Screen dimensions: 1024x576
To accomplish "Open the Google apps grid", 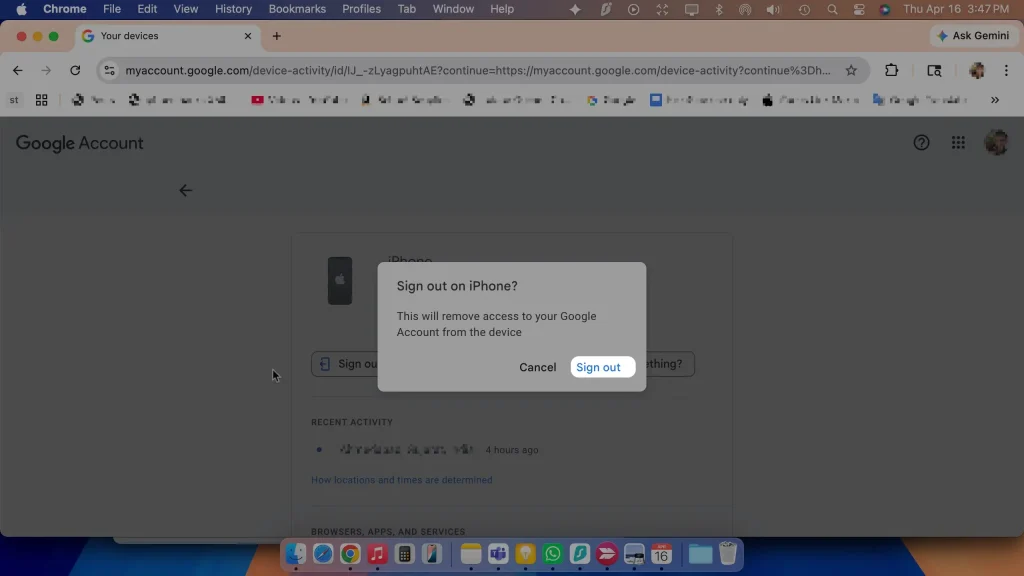I will pos(958,142).
